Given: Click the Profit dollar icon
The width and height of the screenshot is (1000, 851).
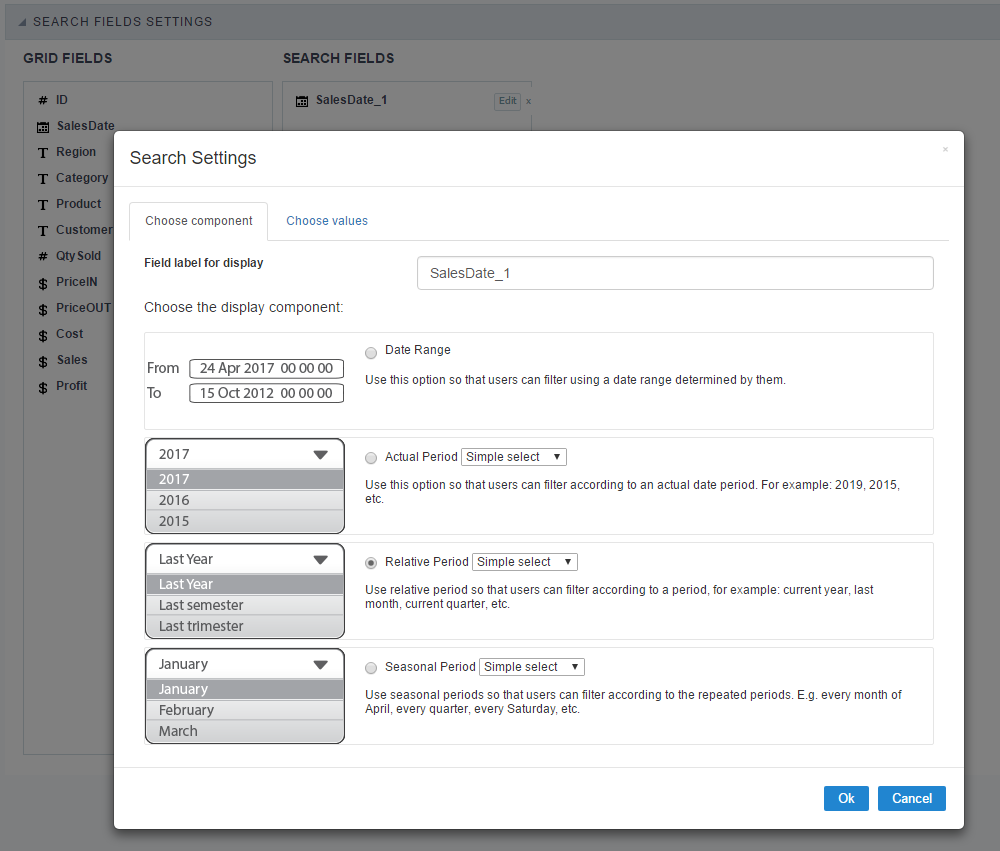Looking at the screenshot, I should point(43,387).
